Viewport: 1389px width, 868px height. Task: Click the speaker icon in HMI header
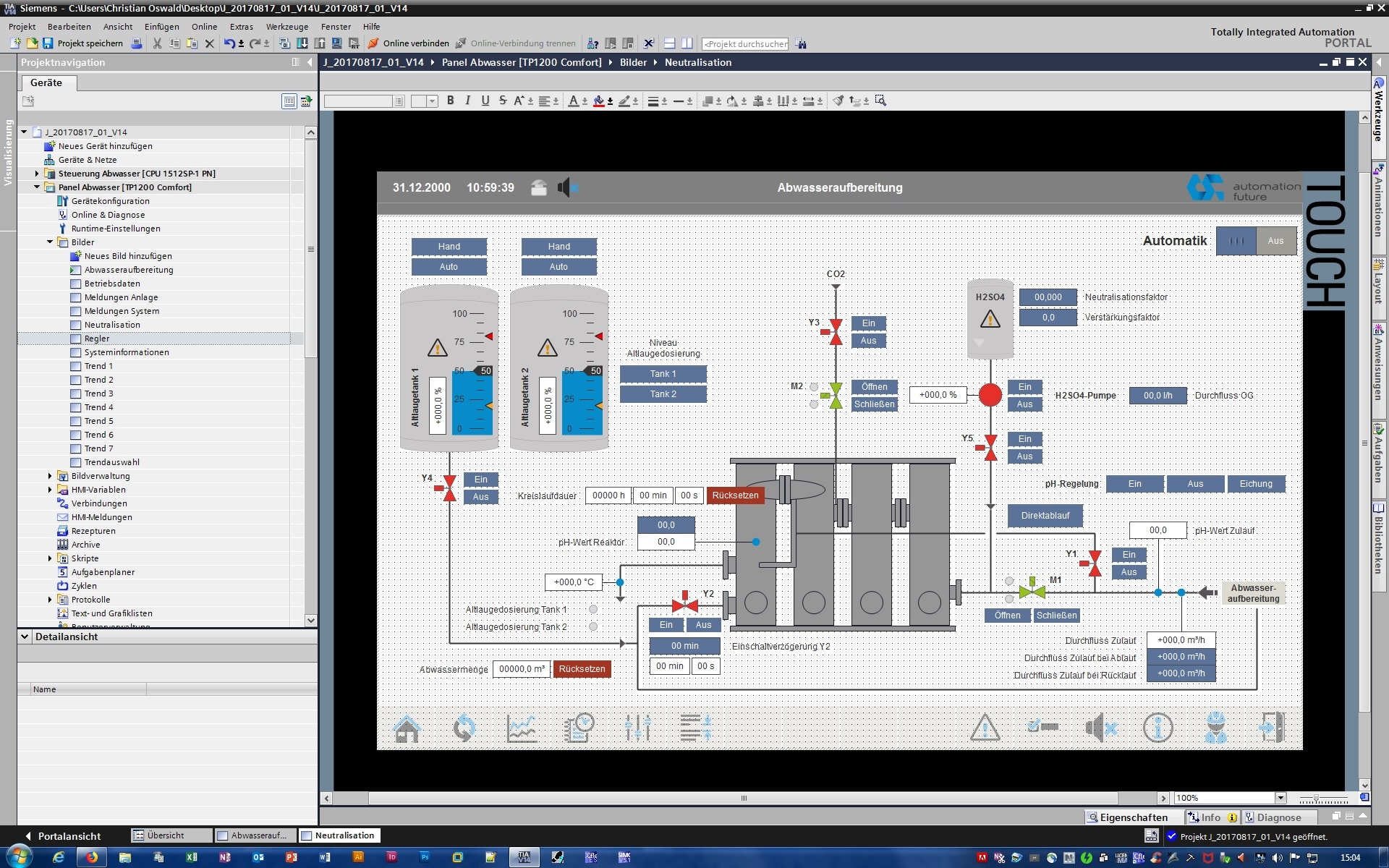point(567,188)
